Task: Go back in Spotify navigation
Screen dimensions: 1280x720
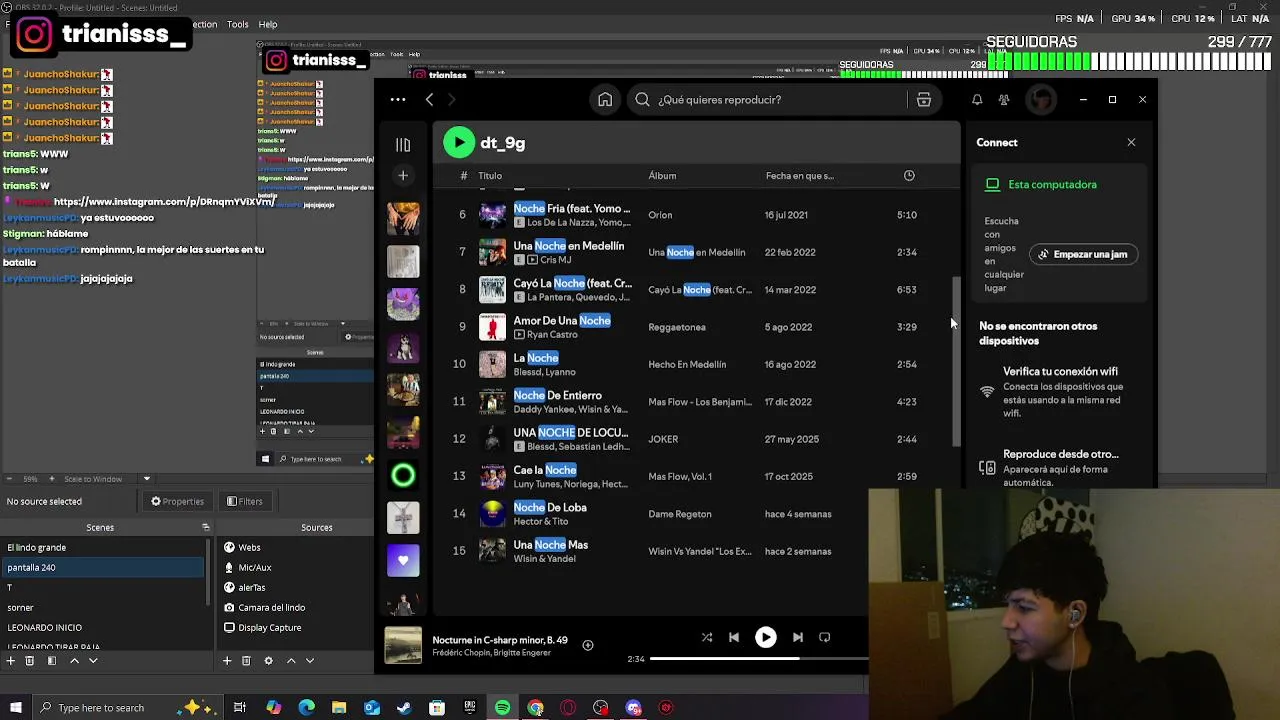Action: [x=429, y=99]
